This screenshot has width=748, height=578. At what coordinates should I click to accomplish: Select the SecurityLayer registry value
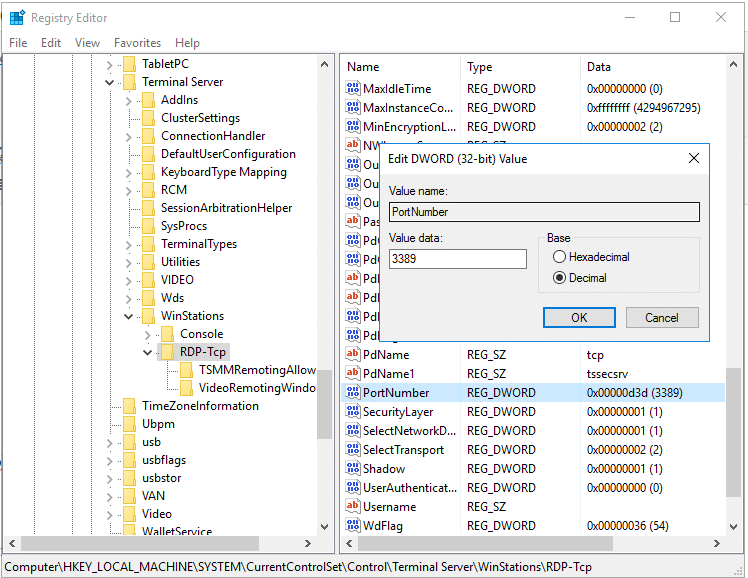397,412
